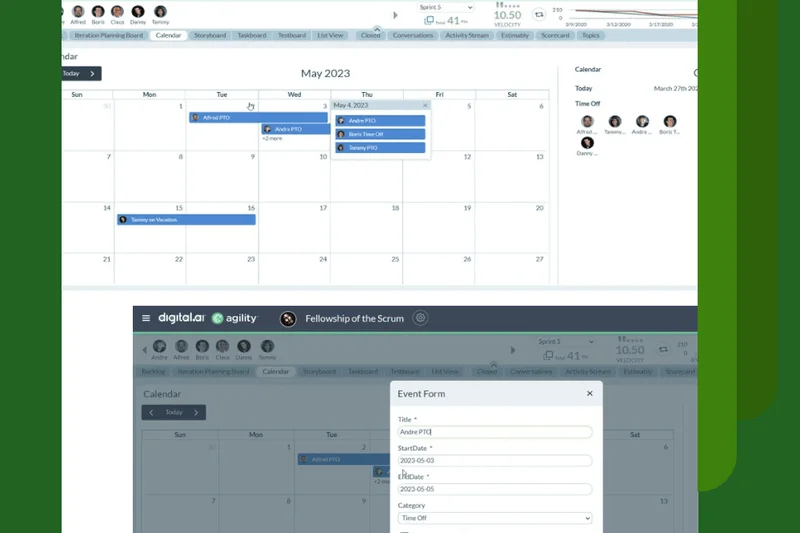Click the member strip right arrow in May 2023 window

(x=395, y=15)
